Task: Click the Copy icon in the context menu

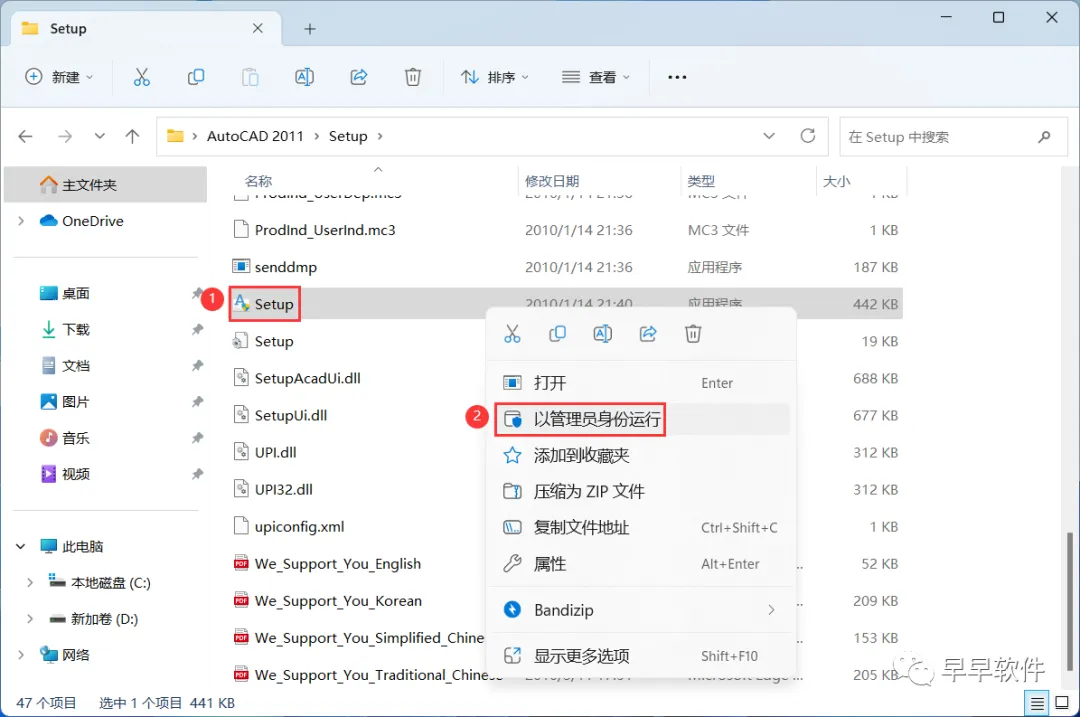Action: click(x=557, y=334)
